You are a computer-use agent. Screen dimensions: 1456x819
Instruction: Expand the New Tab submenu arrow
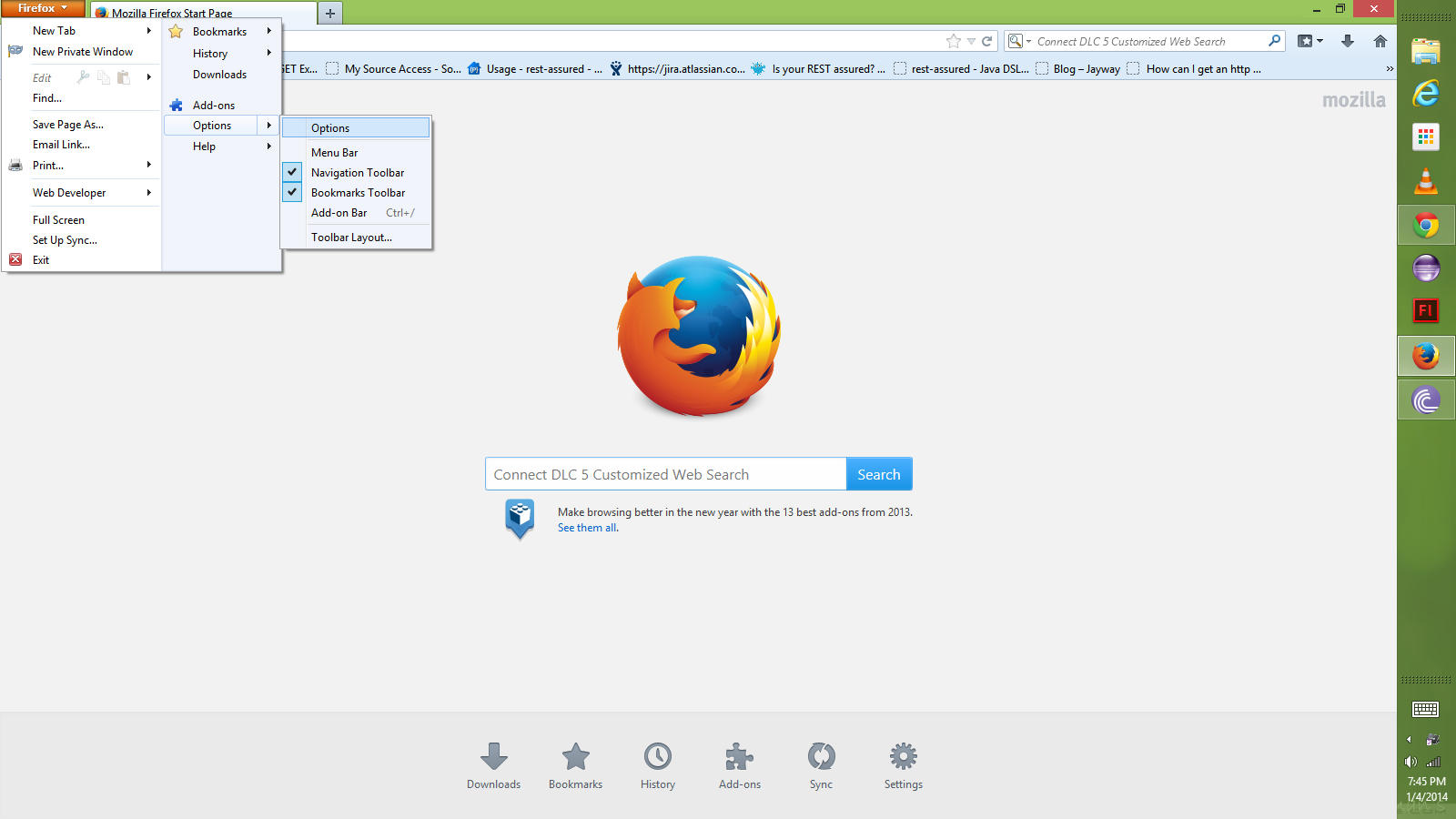tap(149, 30)
